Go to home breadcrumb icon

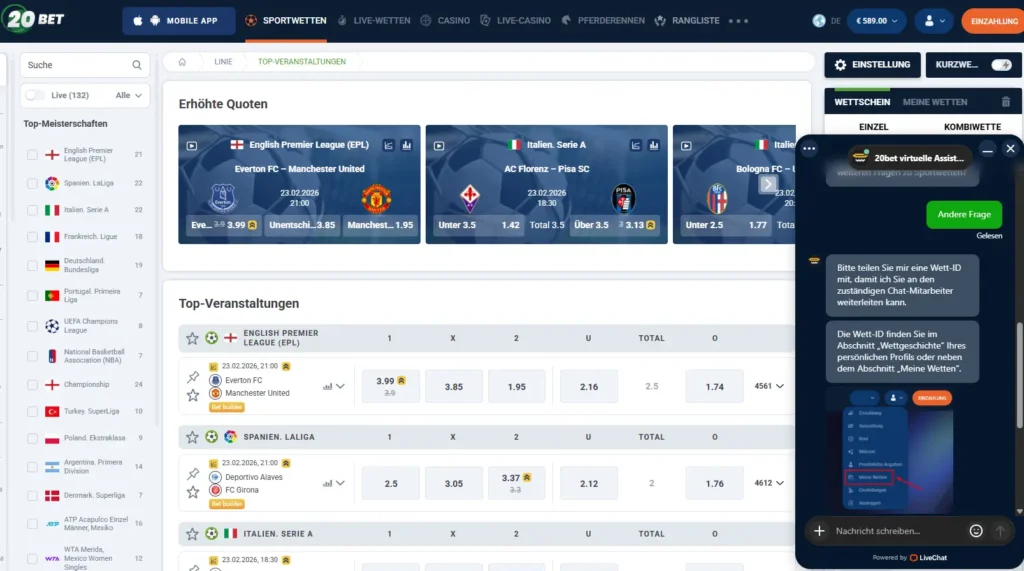click(x=182, y=62)
